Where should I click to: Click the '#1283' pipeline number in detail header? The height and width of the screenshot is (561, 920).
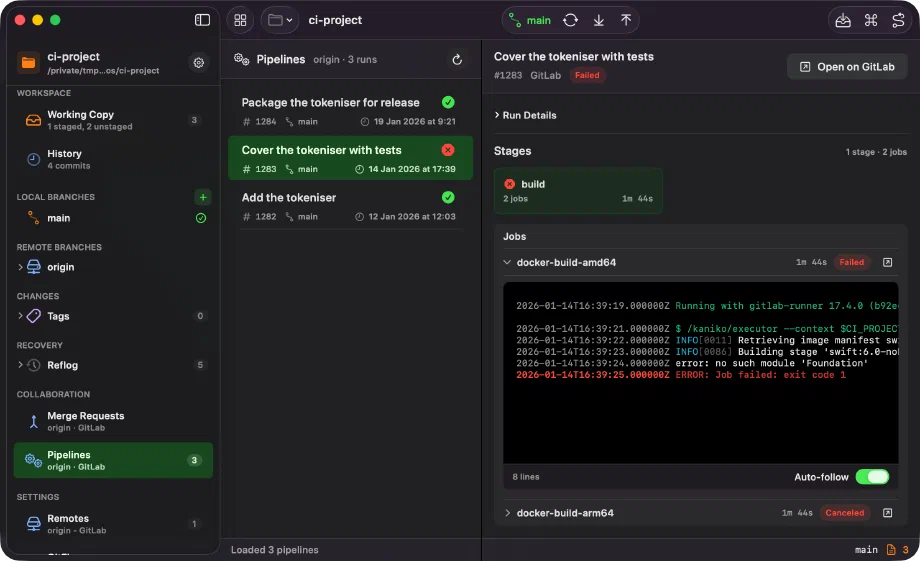[508, 75]
